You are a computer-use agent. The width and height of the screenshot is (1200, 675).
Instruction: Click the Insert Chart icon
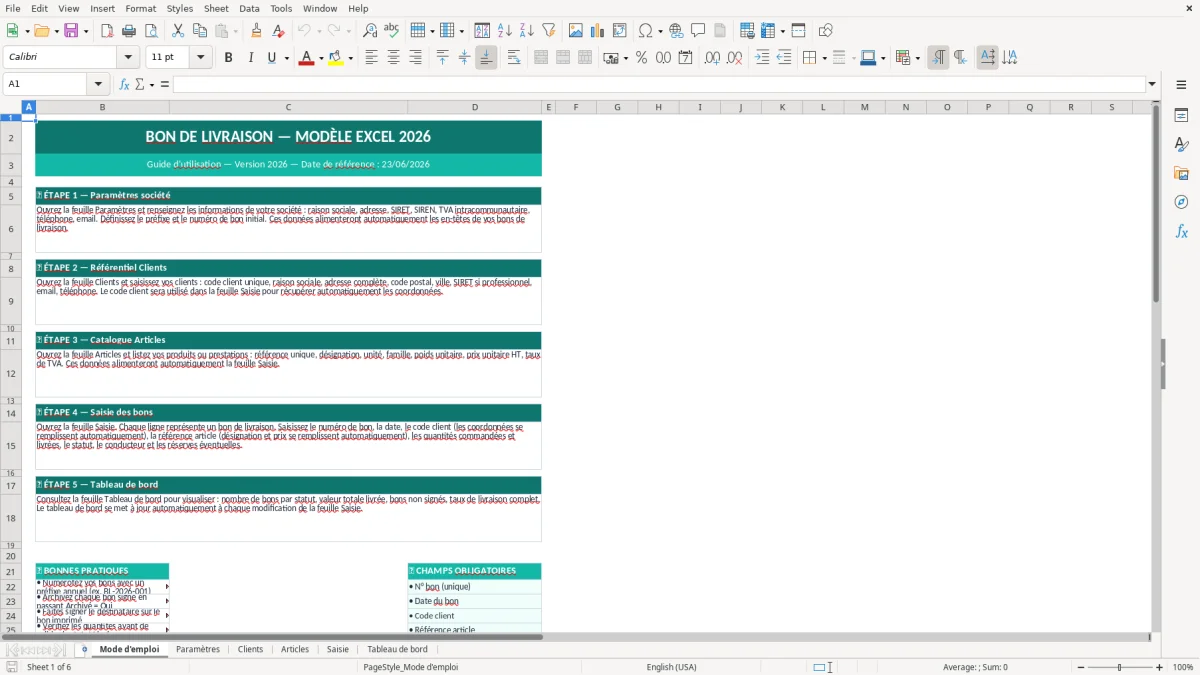598,31
